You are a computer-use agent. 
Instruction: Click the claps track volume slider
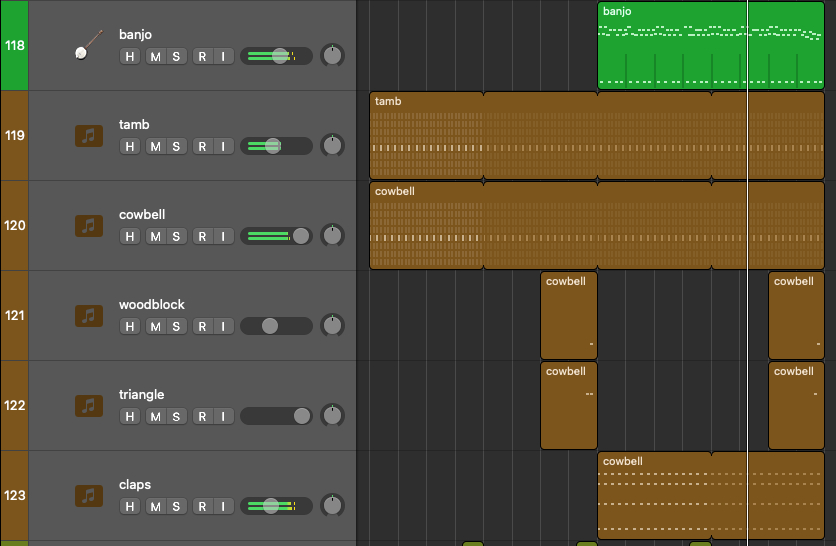276,506
